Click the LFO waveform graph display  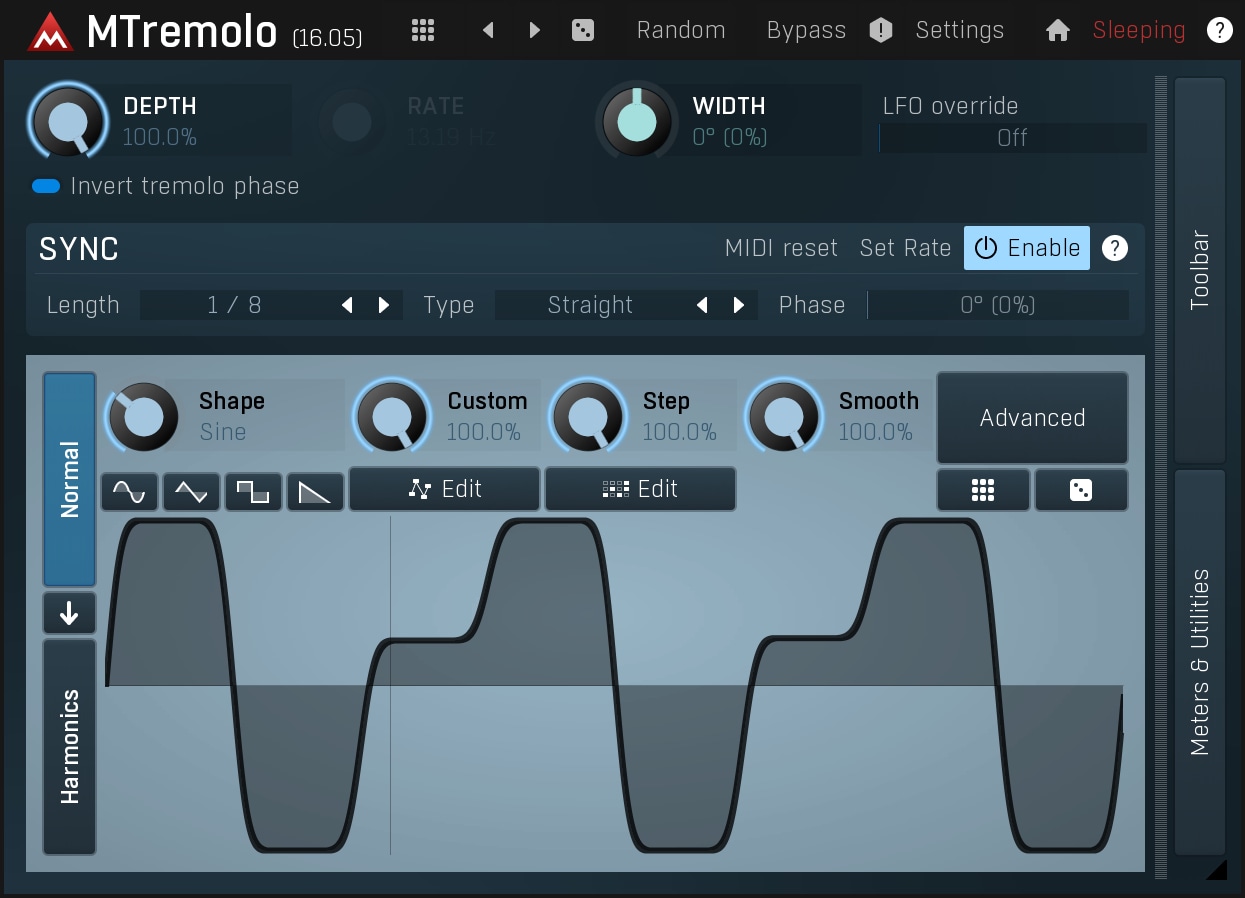(614, 685)
